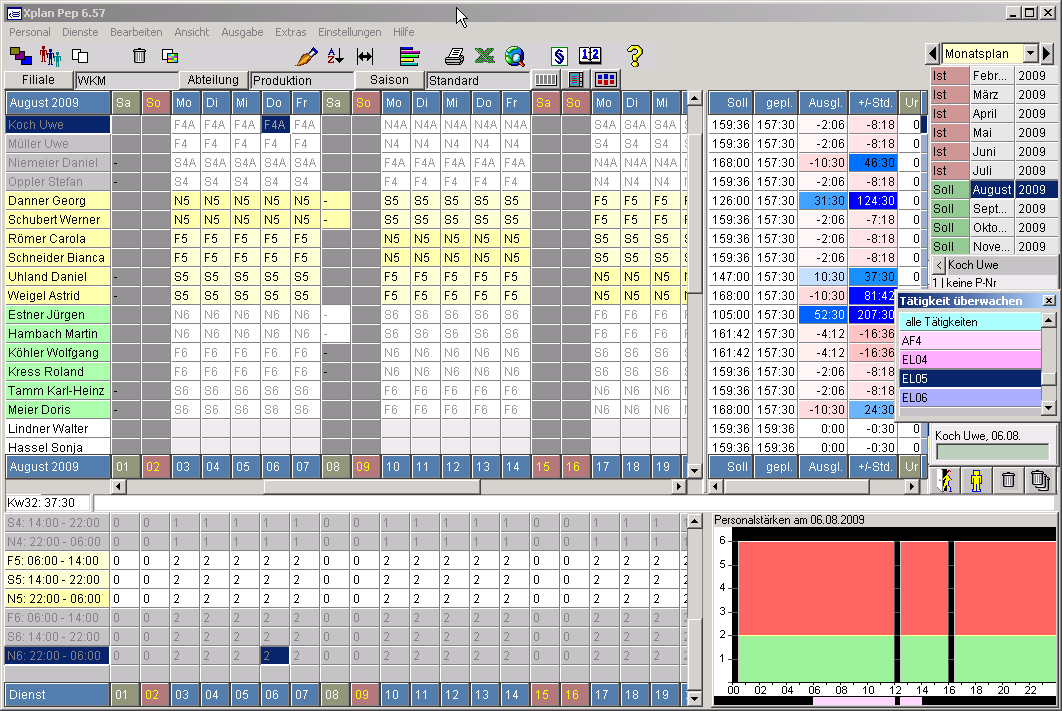Click the copy pages toolbar icon
The height and width of the screenshot is (711, 1062).
[81, 56]
